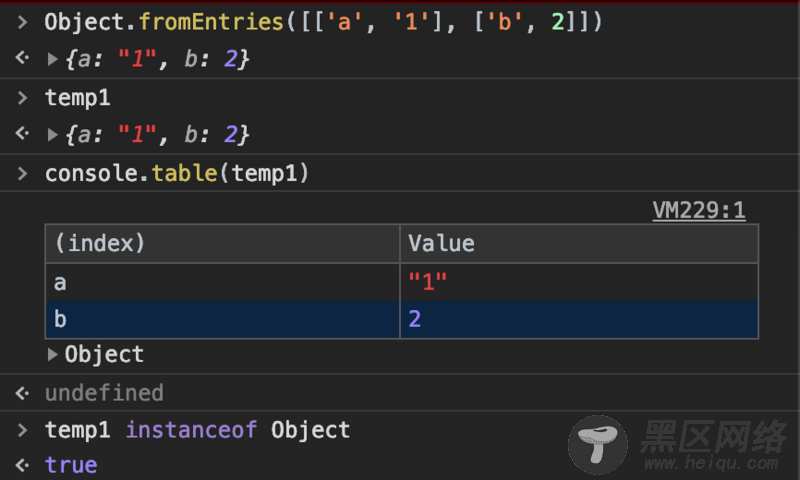
Task: Click the number 2 value in table row b
Action: [415, 319]
